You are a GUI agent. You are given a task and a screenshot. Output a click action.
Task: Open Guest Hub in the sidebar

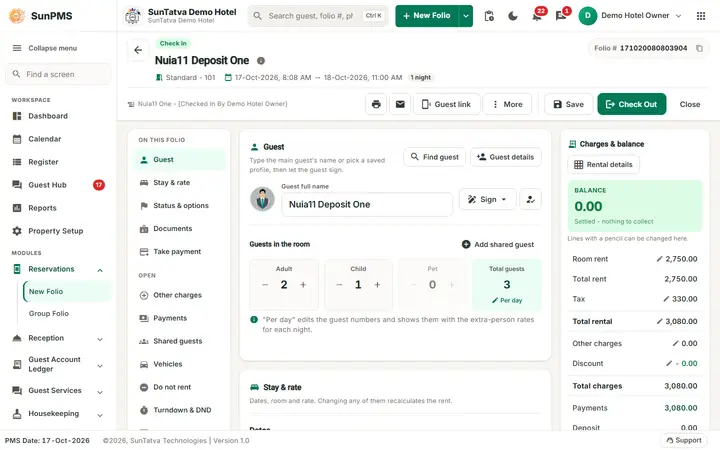point(58,185)
